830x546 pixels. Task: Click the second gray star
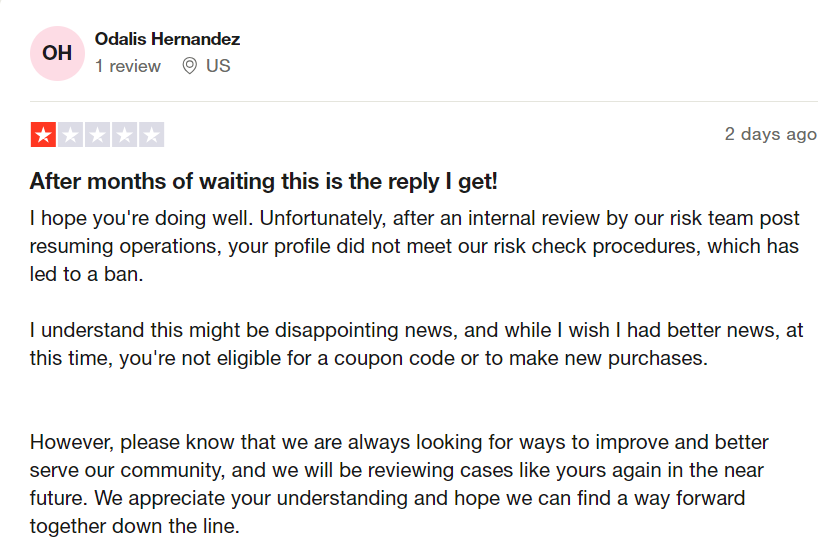pos(70,135)
